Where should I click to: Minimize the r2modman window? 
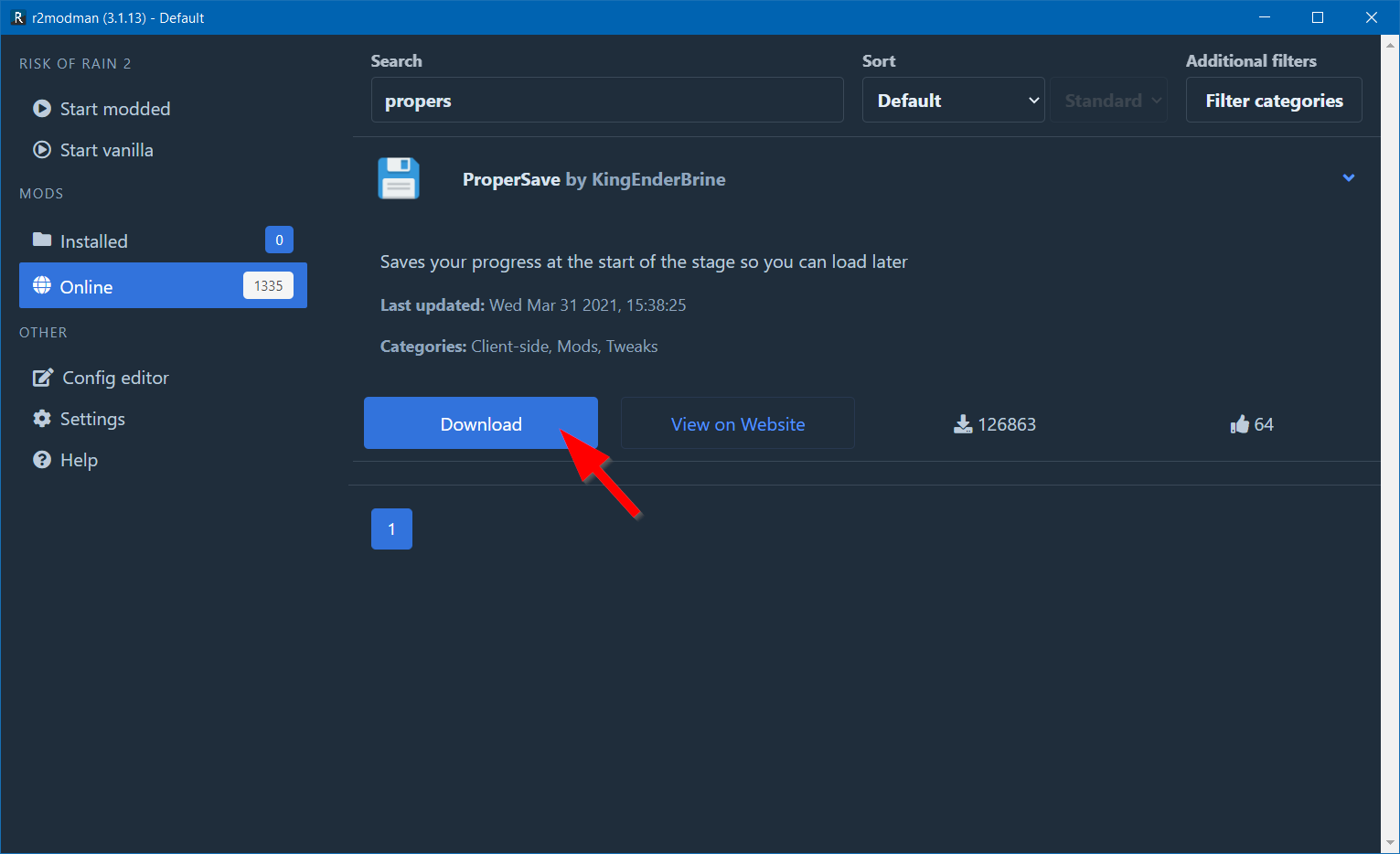point(1265,17)
